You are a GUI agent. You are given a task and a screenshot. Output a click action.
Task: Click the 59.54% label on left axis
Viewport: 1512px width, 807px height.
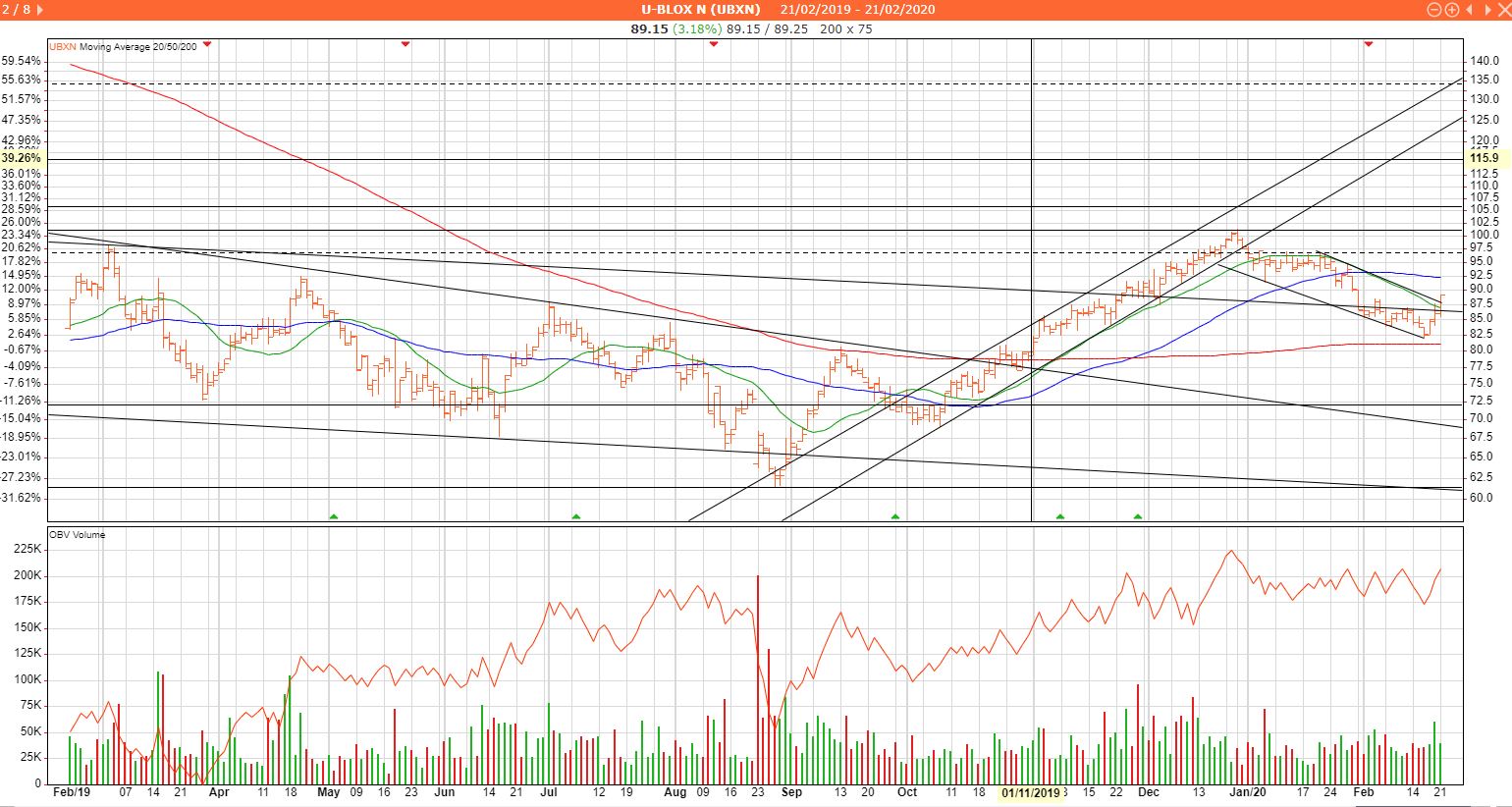click(22, 61)
